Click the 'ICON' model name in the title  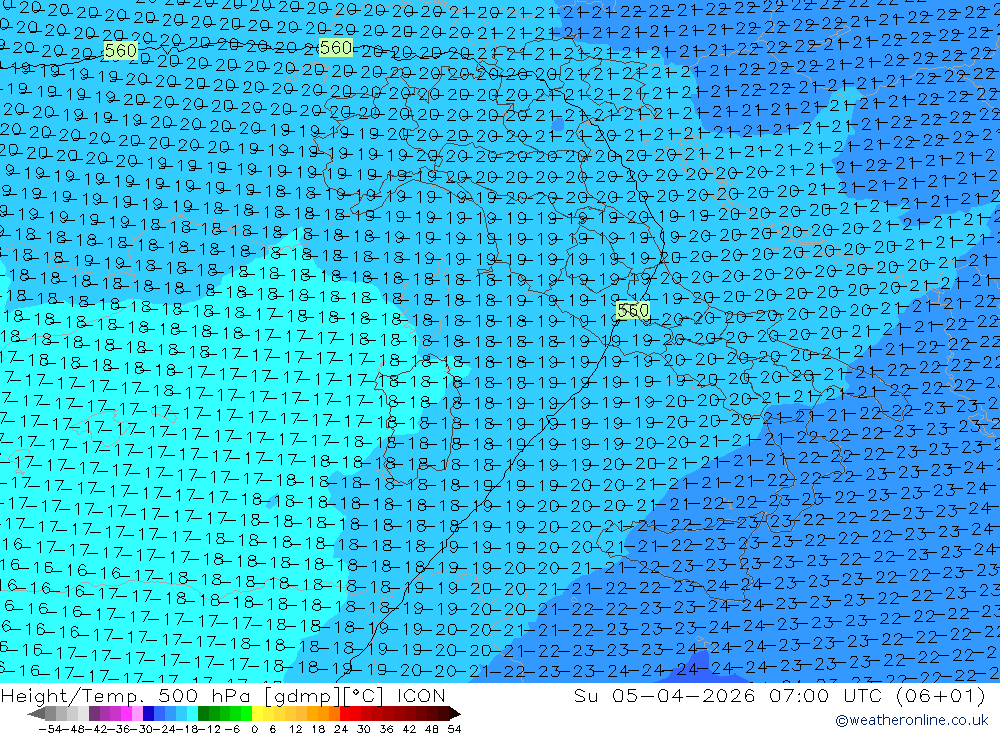pos(421,696)
